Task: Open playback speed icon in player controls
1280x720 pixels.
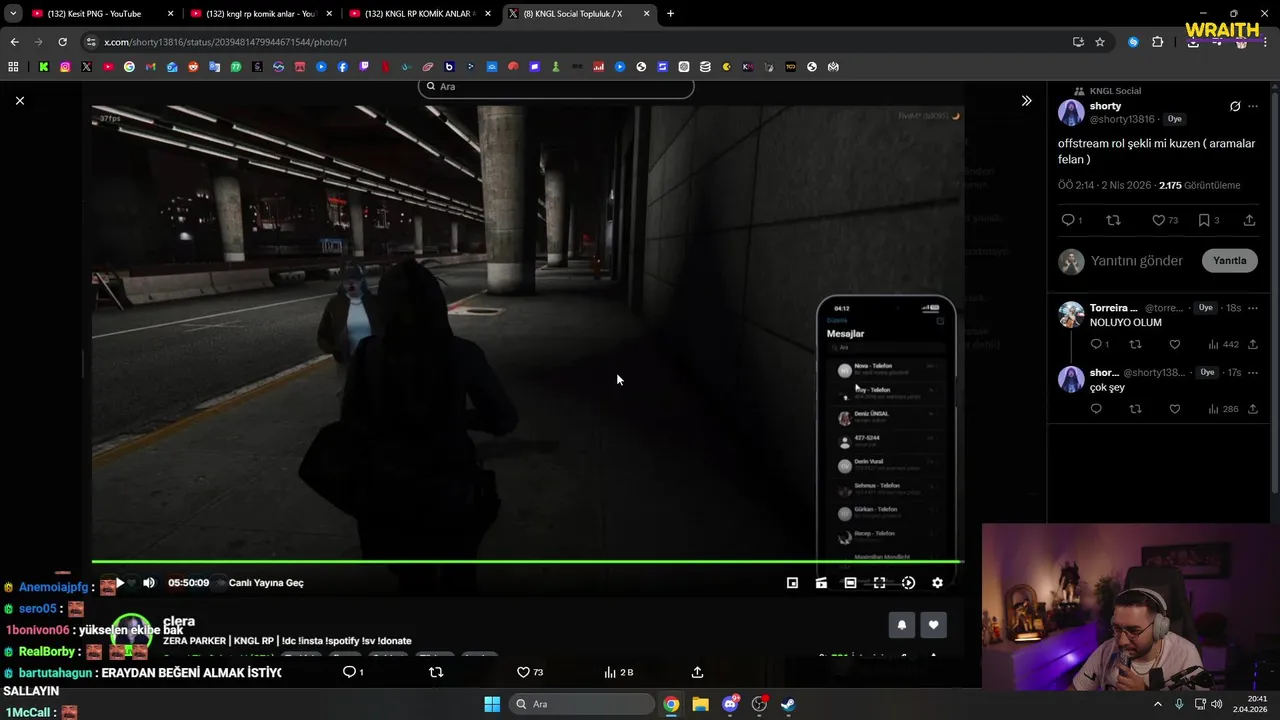Action: click(908, 583)
